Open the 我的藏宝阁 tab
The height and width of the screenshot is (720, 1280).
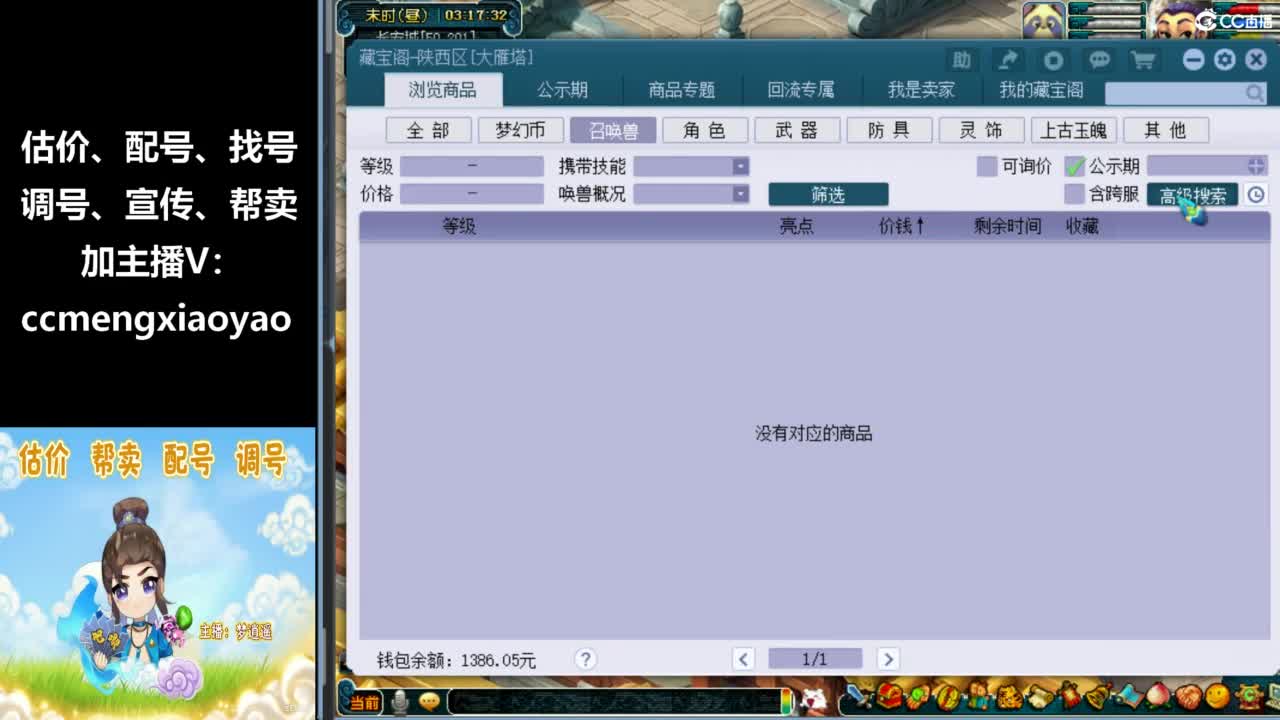[x=1041, y=90]
